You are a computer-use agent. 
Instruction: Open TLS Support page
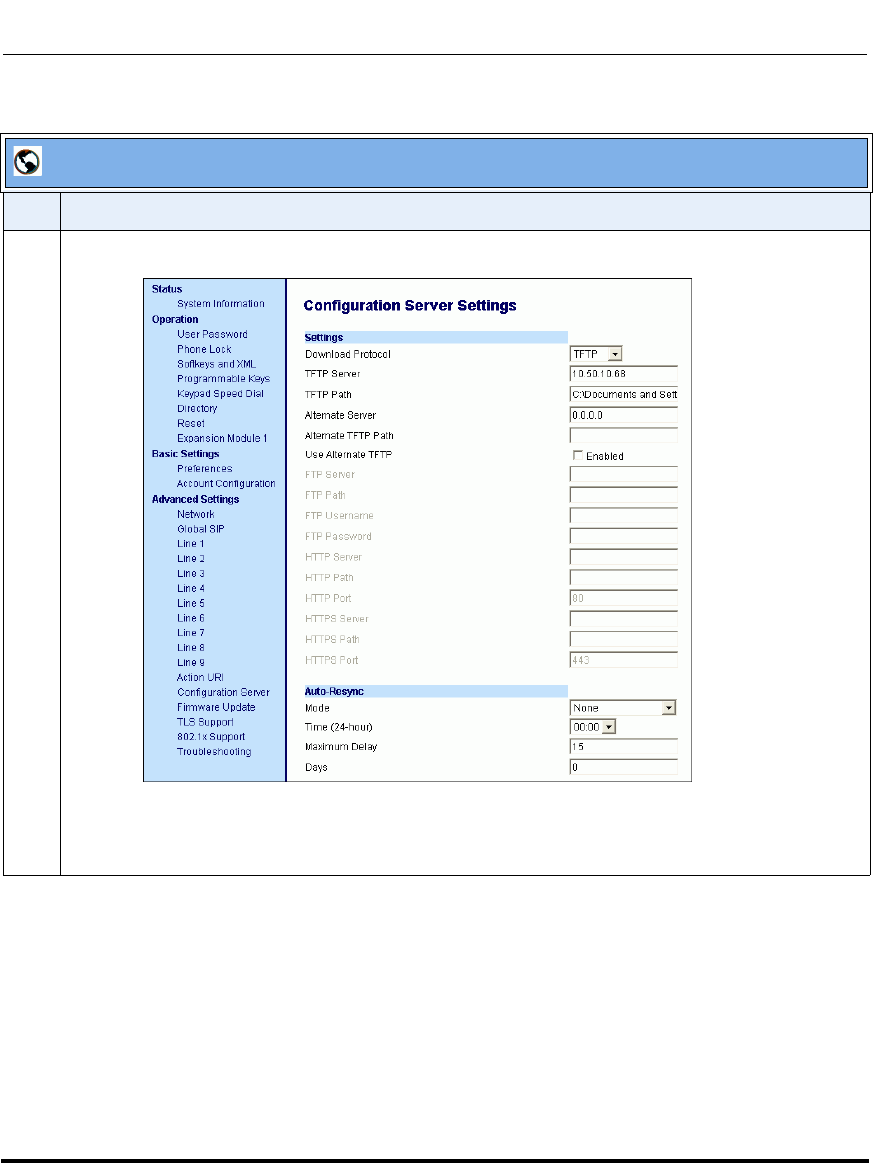[x=205, y=722]
